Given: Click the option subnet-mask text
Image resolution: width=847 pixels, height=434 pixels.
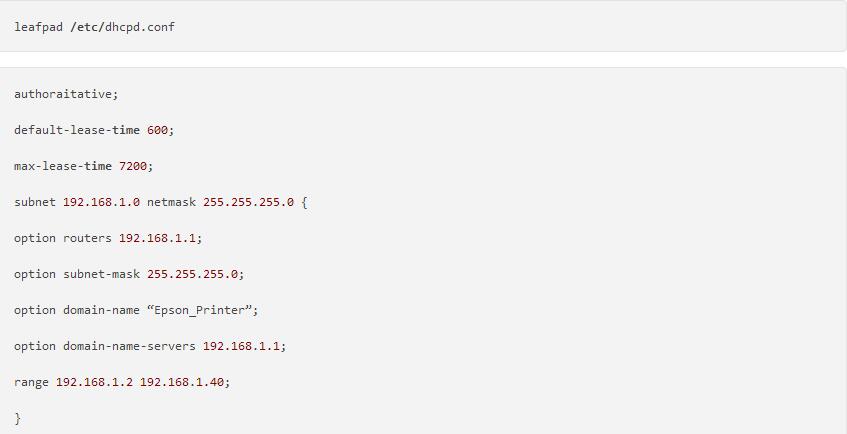Looking at the screenshot, I should click(x=77, y=274).
